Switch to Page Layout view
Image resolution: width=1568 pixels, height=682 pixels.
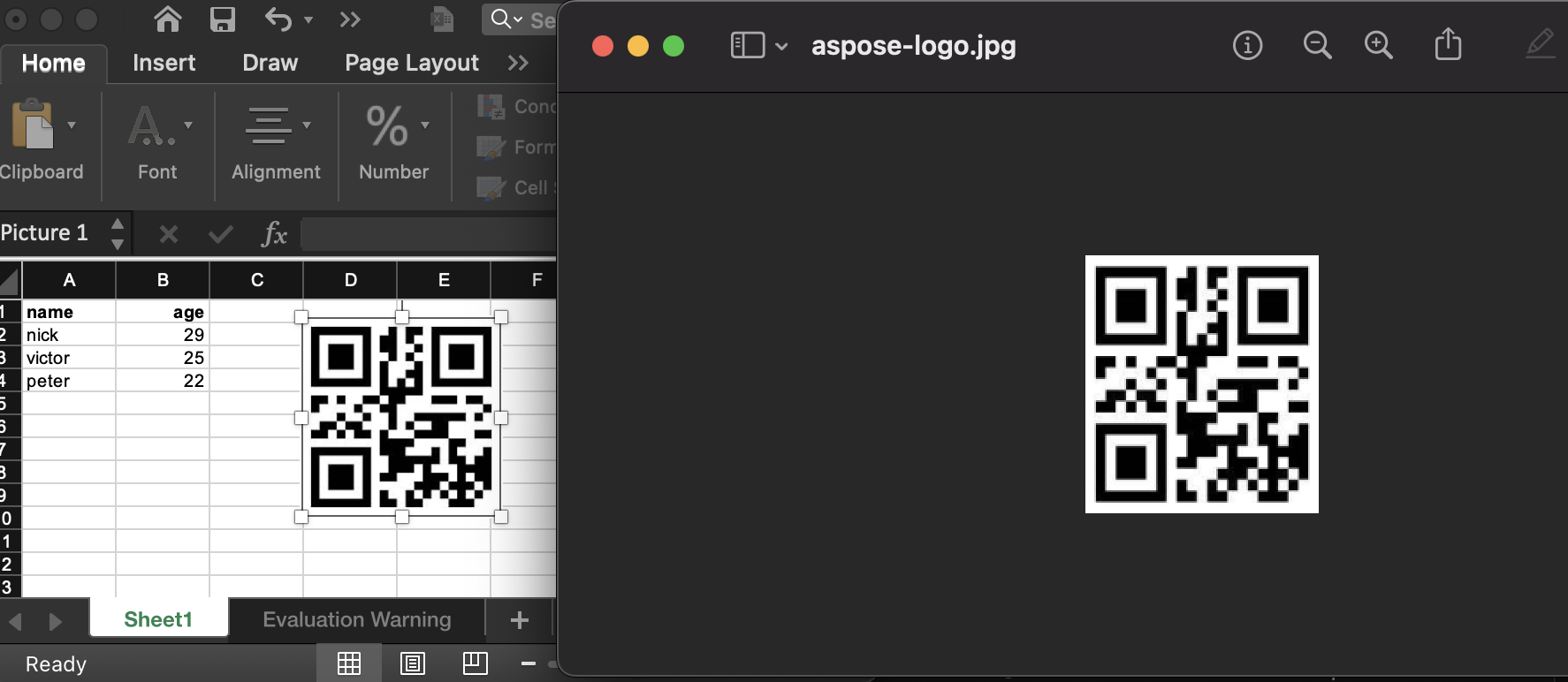coord(412,663)
